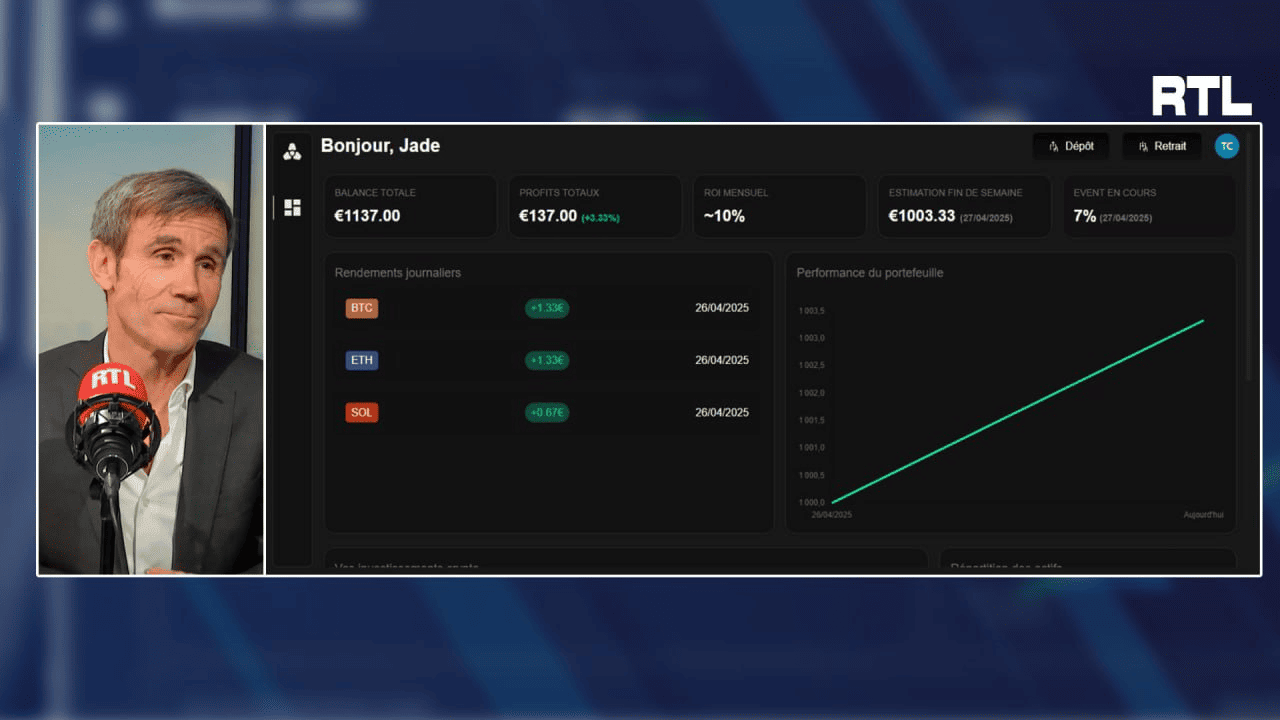Click the SOL asset badge
1280x720 pixels.
point(361,412)
